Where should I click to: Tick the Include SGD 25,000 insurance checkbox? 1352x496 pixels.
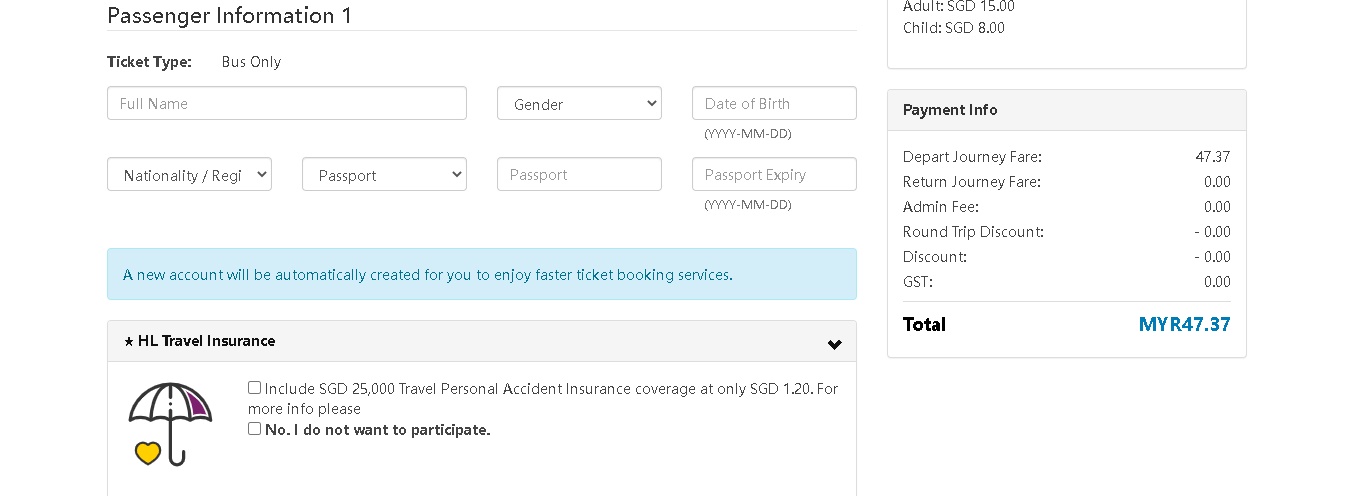(x=255, y=388)
